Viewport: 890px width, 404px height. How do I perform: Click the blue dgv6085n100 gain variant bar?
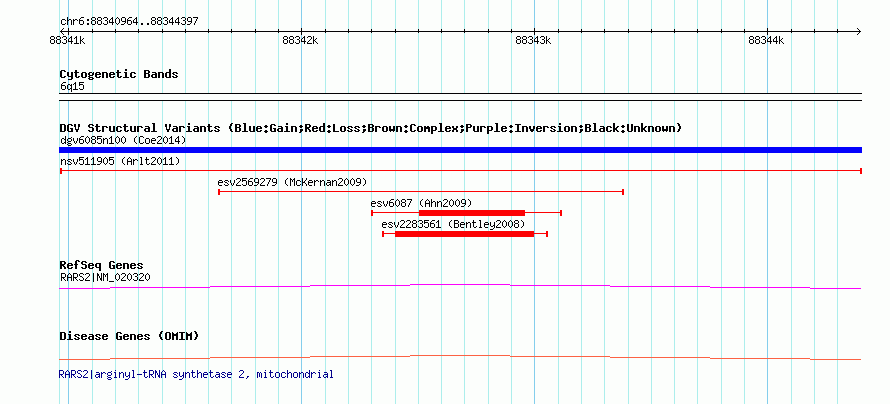(x=460, y=150)
